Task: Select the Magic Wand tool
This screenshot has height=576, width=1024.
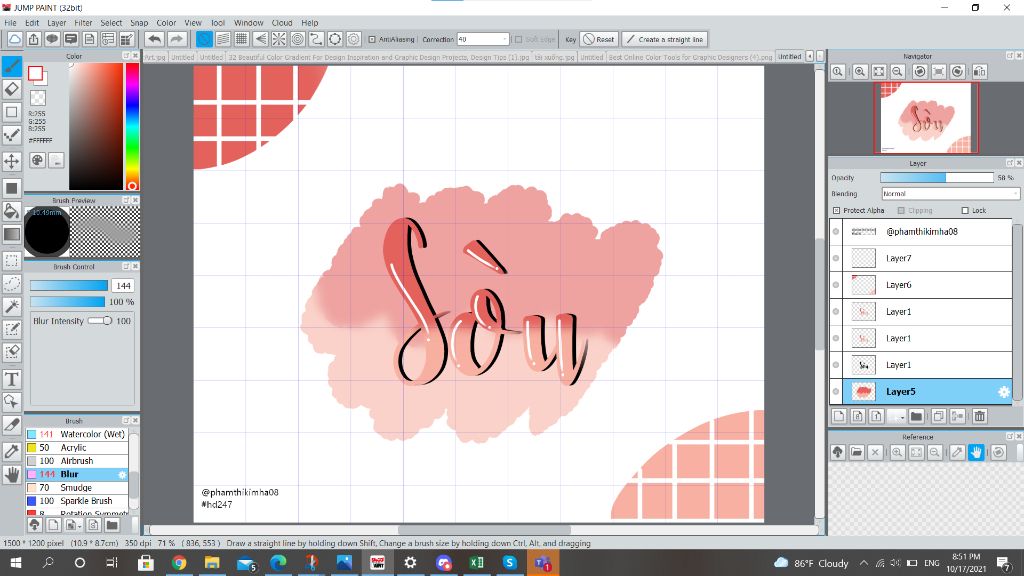Action: pyautogui.click(x=12, y=306)
